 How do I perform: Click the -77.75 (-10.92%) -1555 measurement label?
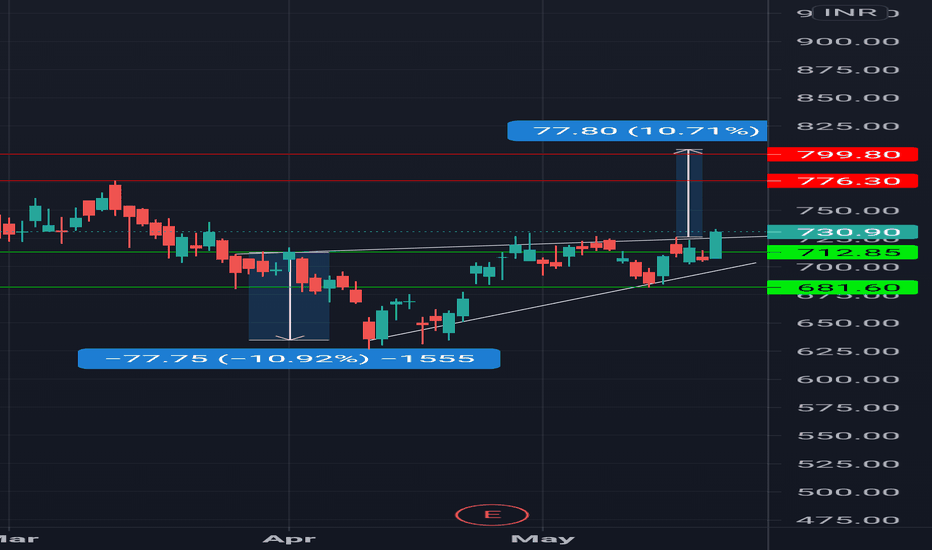pos(289,359)
